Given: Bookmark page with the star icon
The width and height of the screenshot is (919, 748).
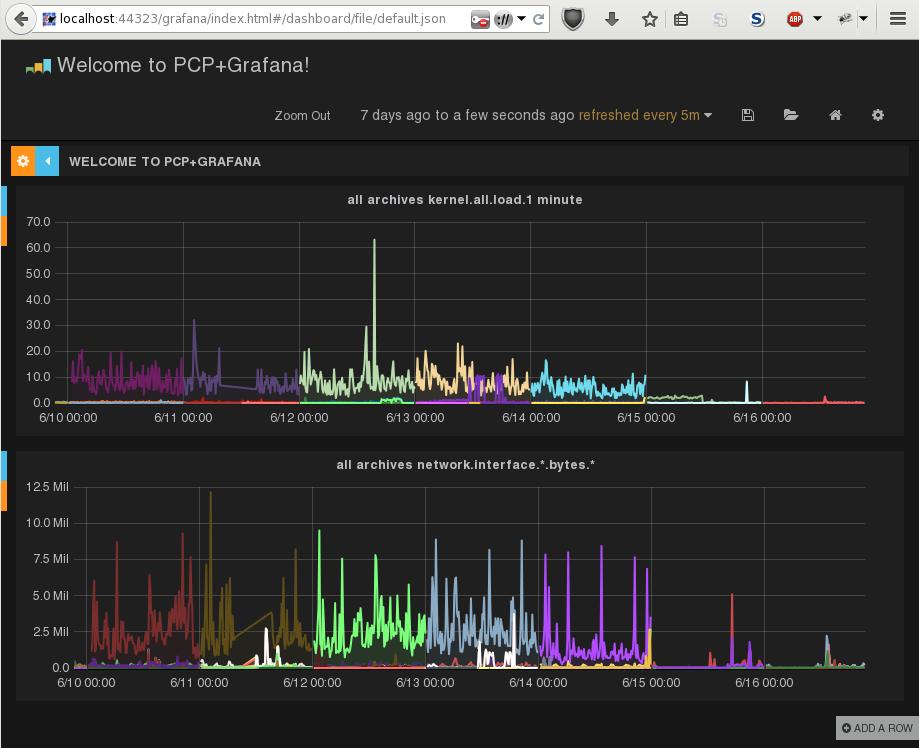Looking at the screenshot, I should click(649, 19).
